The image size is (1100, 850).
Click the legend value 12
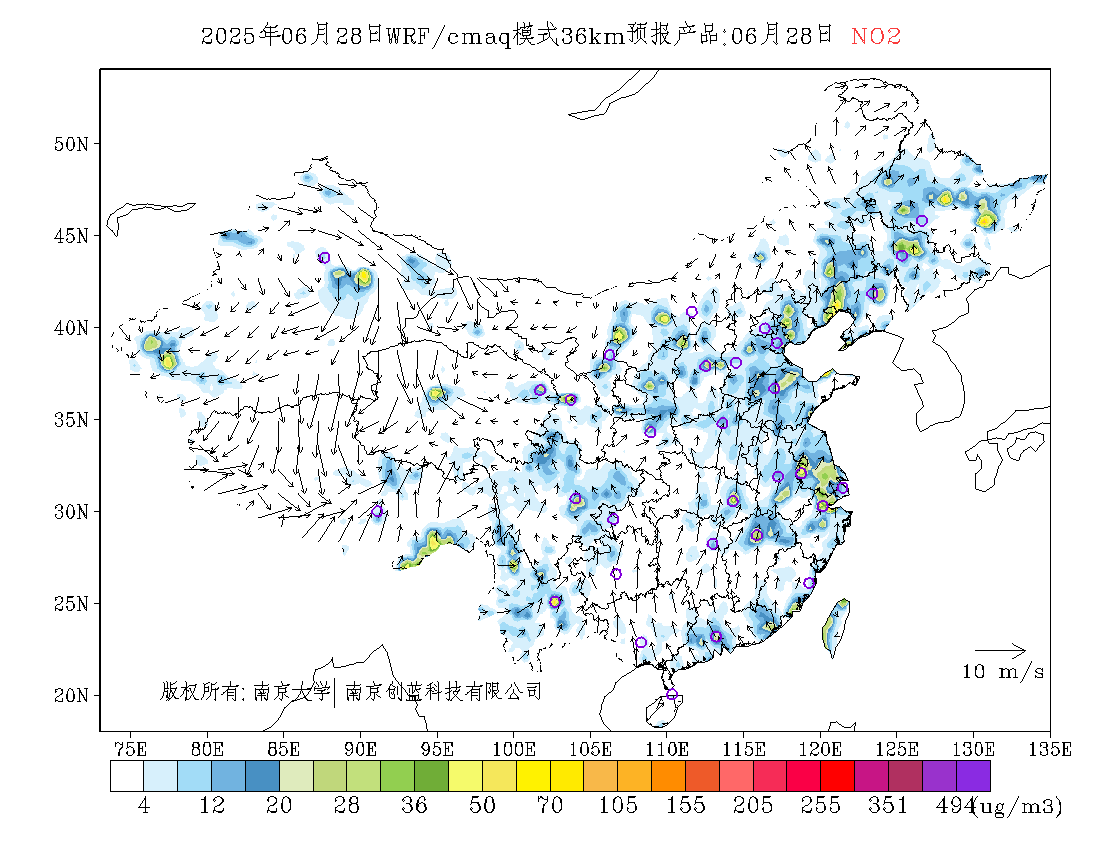pos(211,805)
